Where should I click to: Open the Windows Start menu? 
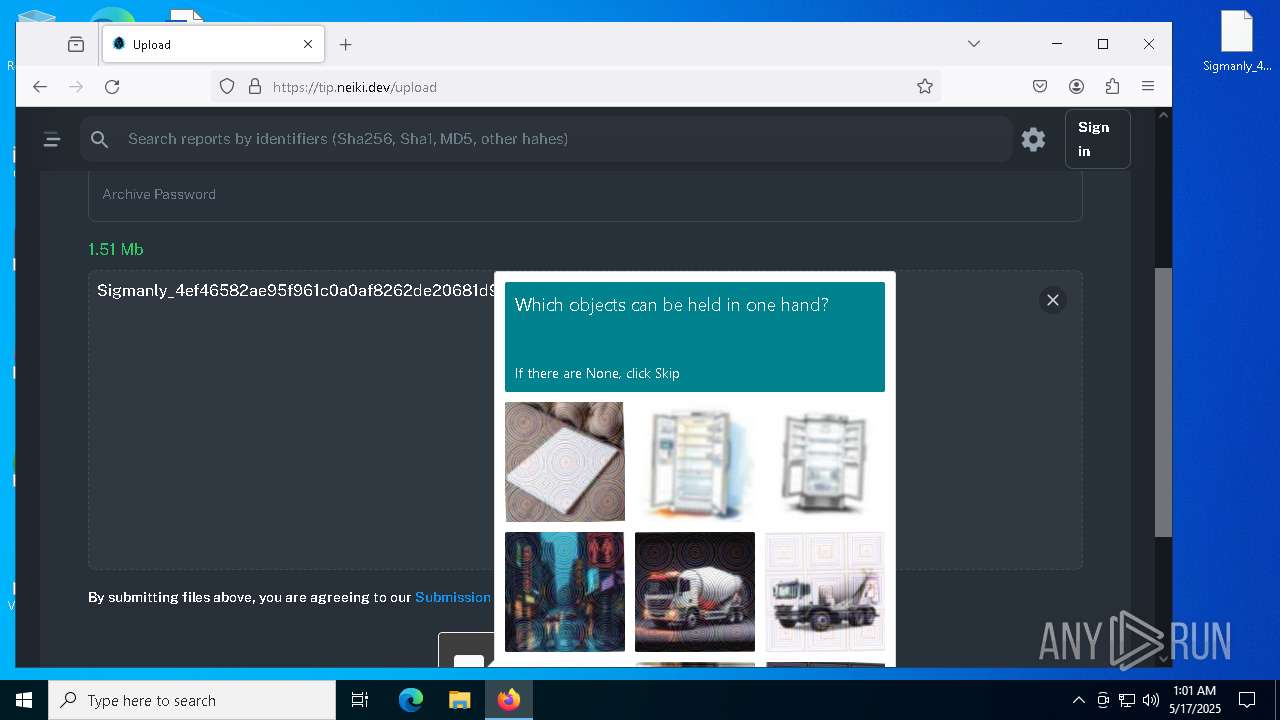click(24, 700)
